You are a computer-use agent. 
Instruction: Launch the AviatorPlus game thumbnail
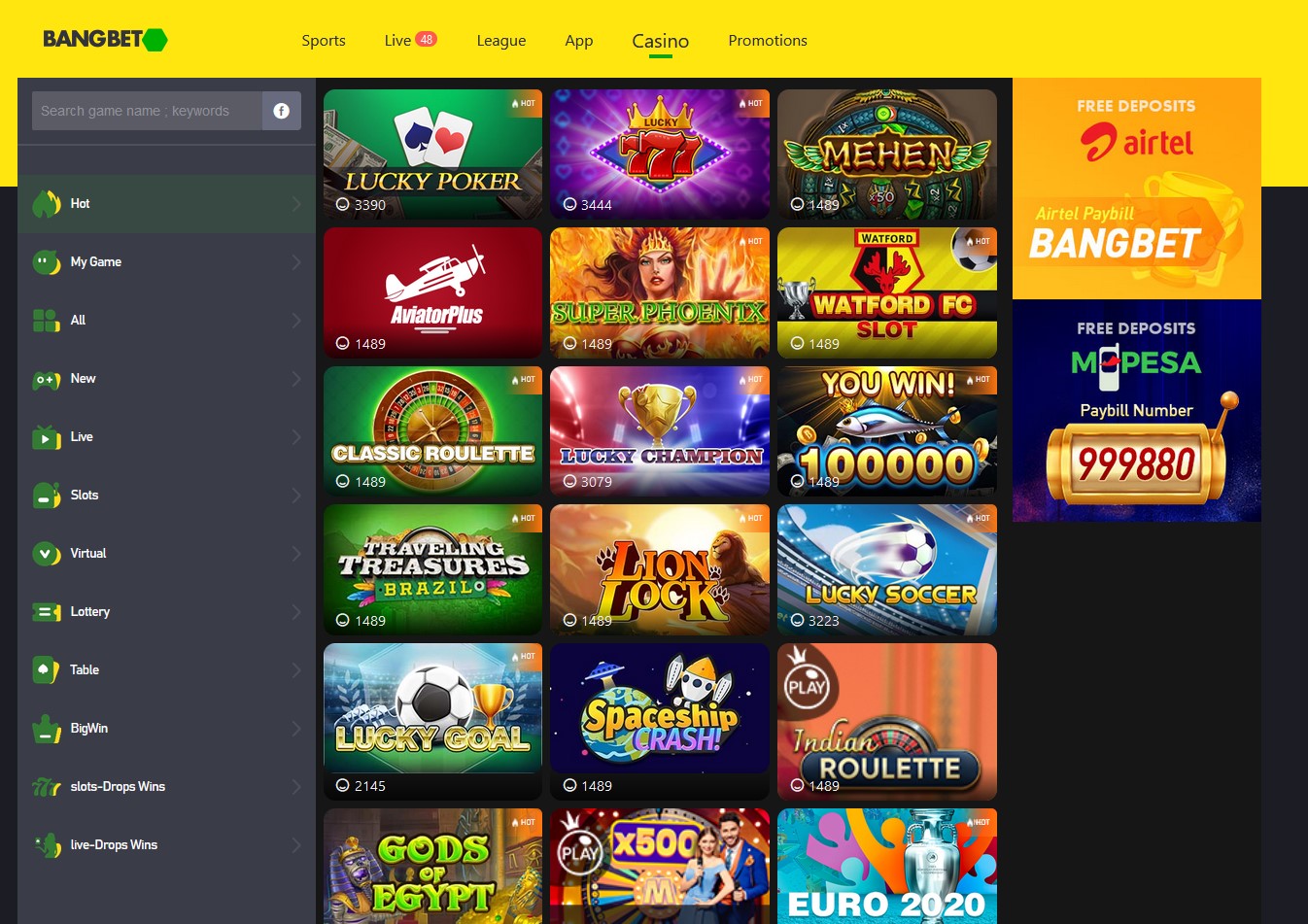point(432,292)
